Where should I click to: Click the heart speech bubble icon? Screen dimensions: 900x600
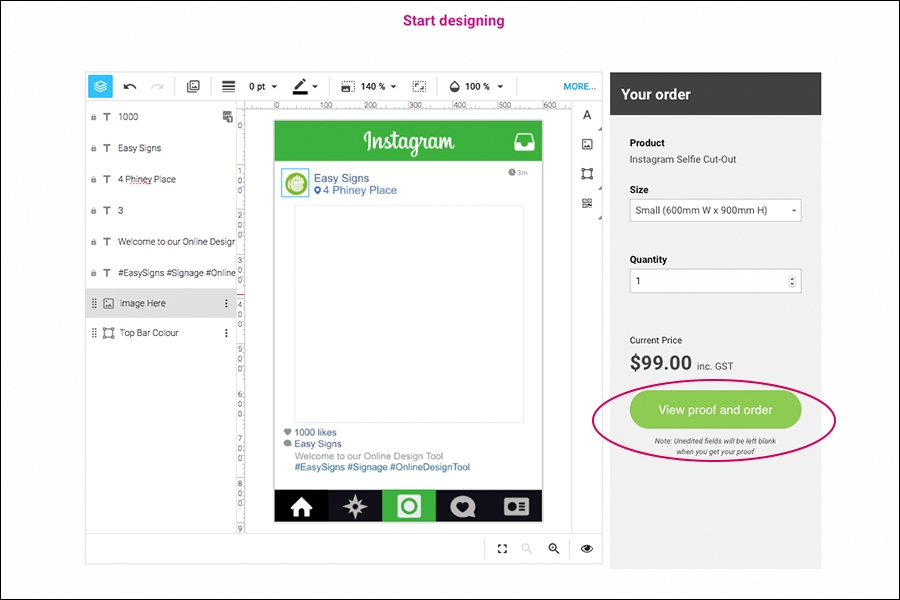tap(463, 507)
